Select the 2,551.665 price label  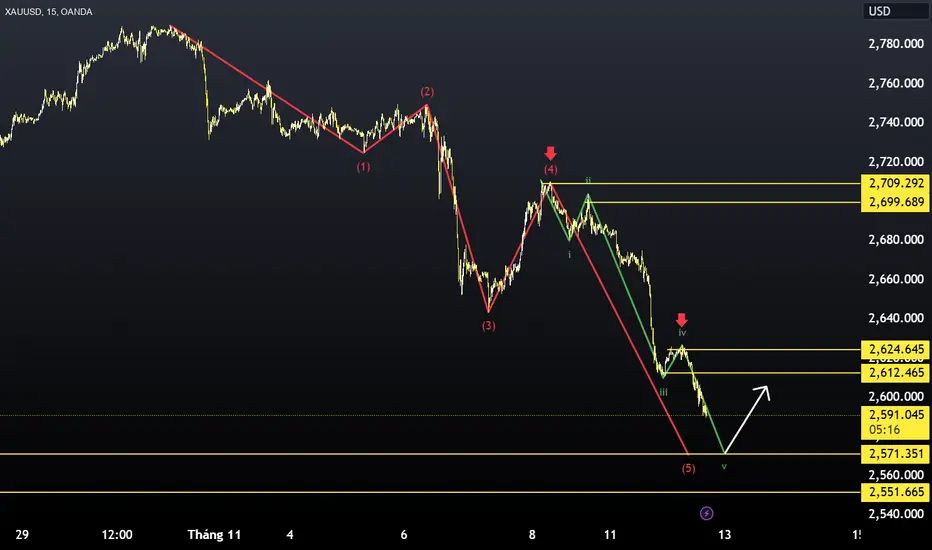point(895,492)
